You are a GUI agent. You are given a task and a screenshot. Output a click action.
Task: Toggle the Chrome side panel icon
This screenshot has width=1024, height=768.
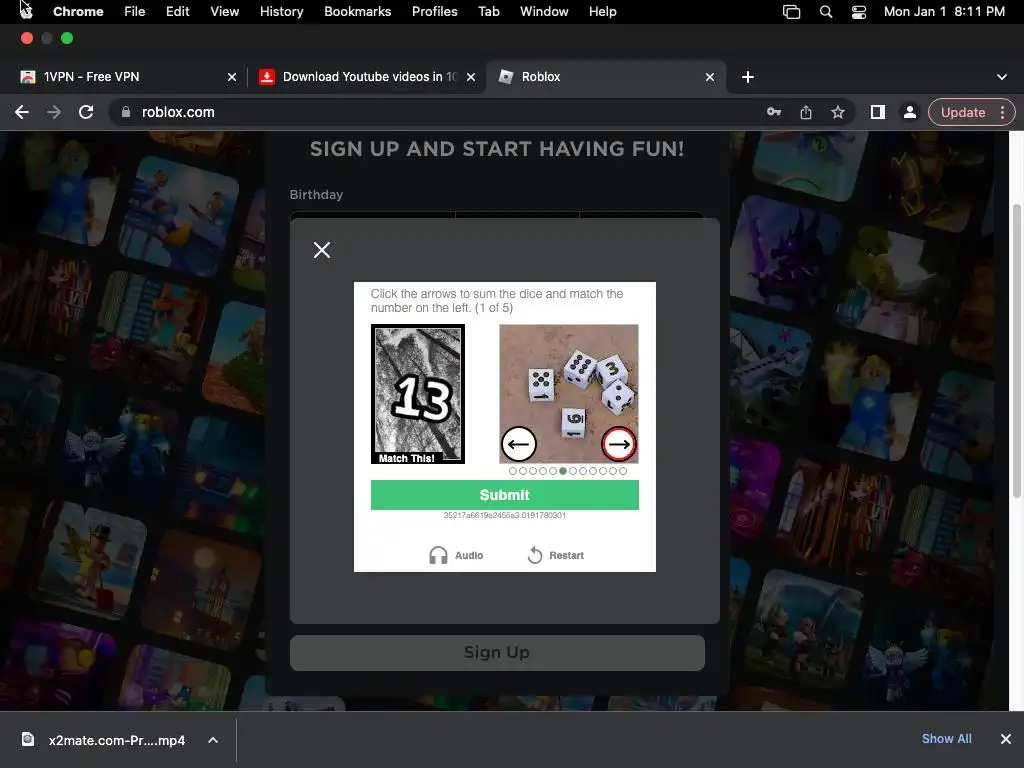(x=878, y=112)
